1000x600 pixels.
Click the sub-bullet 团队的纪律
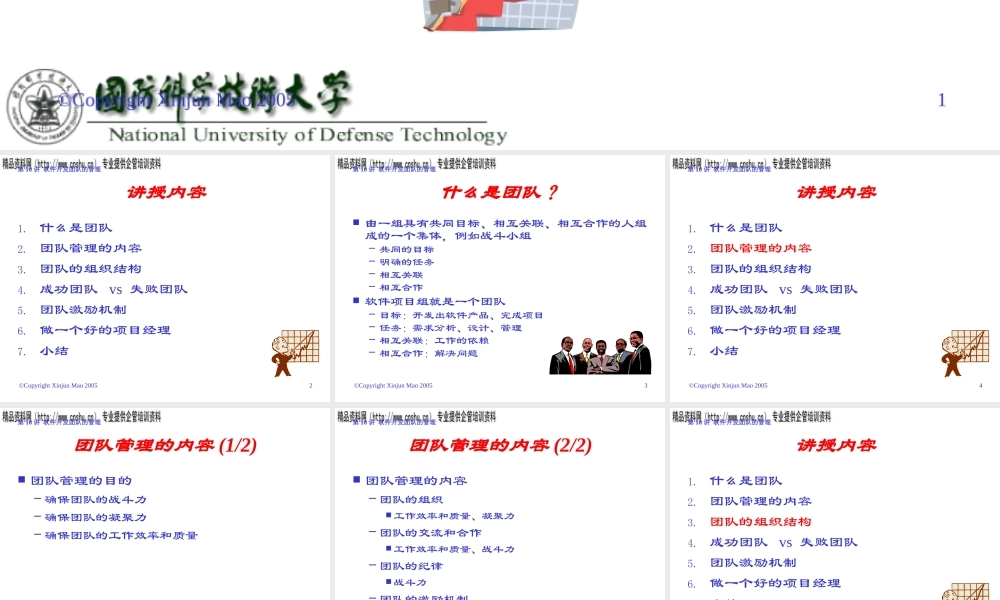pyautogui.click(x=411, y=566)
